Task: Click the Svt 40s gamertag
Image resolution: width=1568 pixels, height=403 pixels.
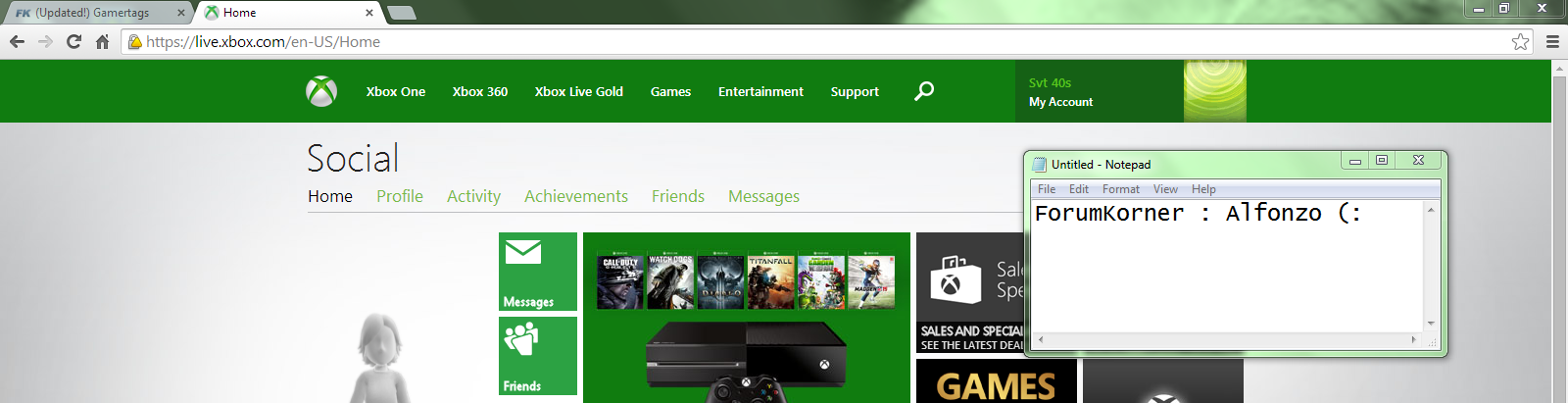Action: tap(1050, 83)
